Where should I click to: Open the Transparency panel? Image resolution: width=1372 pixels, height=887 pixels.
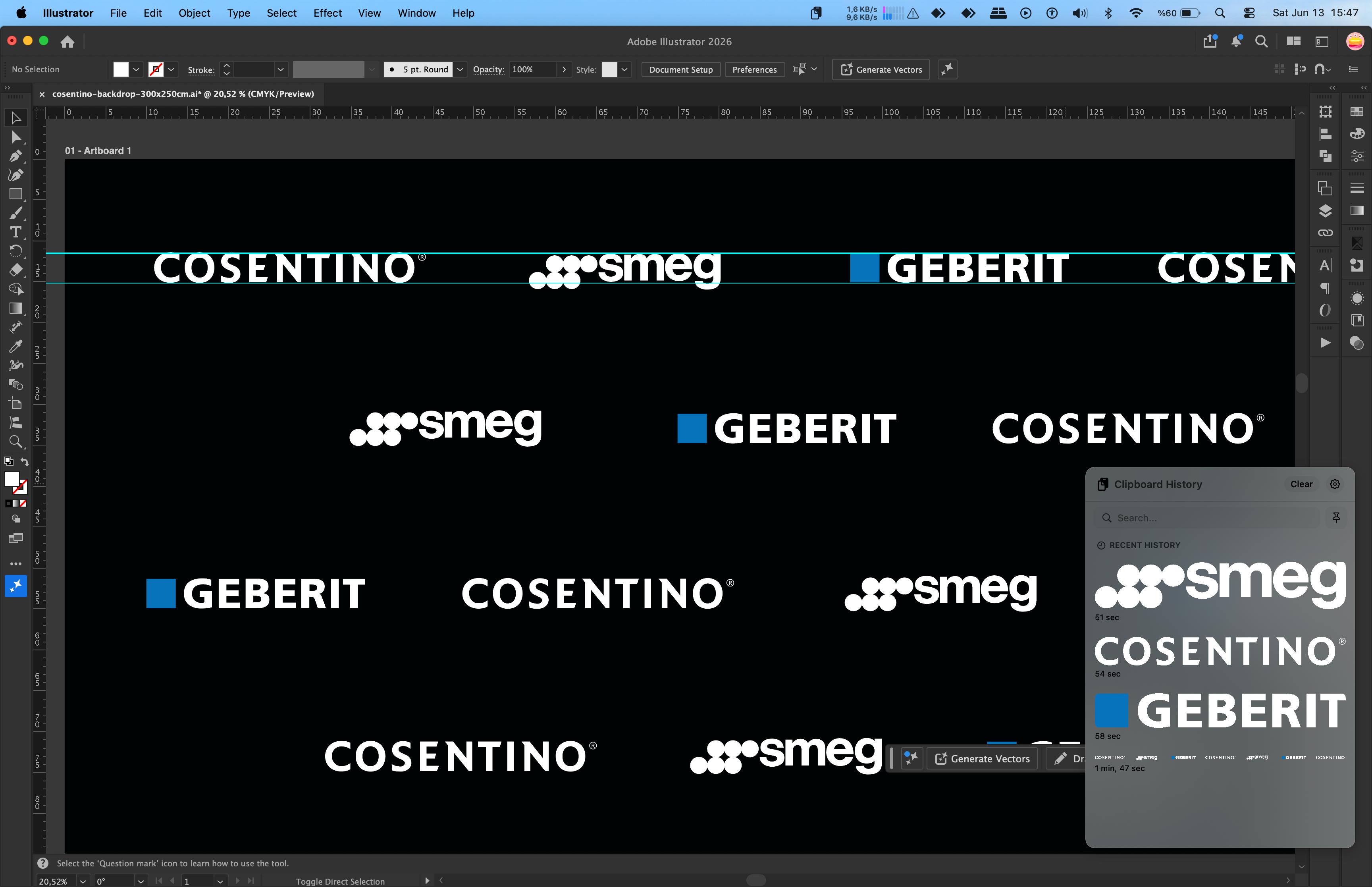(1357, 343)
